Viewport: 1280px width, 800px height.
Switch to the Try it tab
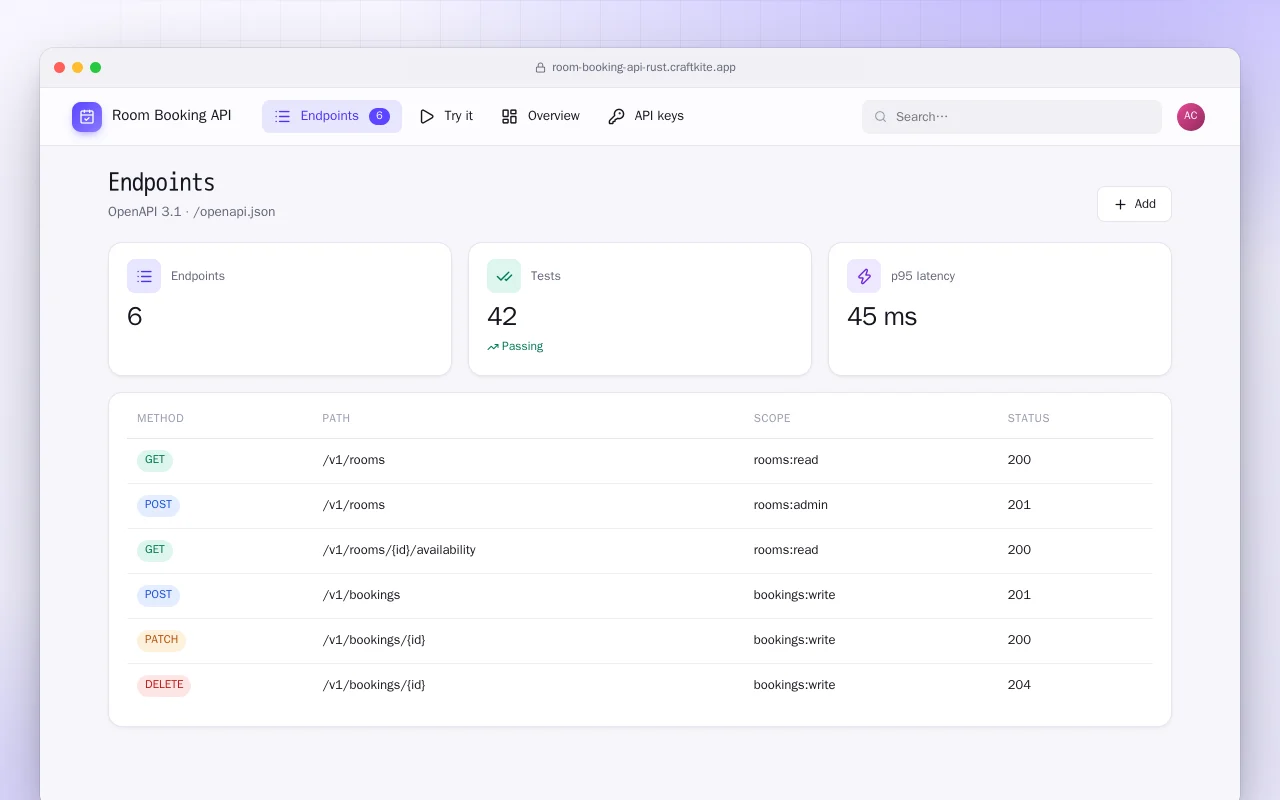coord(446,116)
